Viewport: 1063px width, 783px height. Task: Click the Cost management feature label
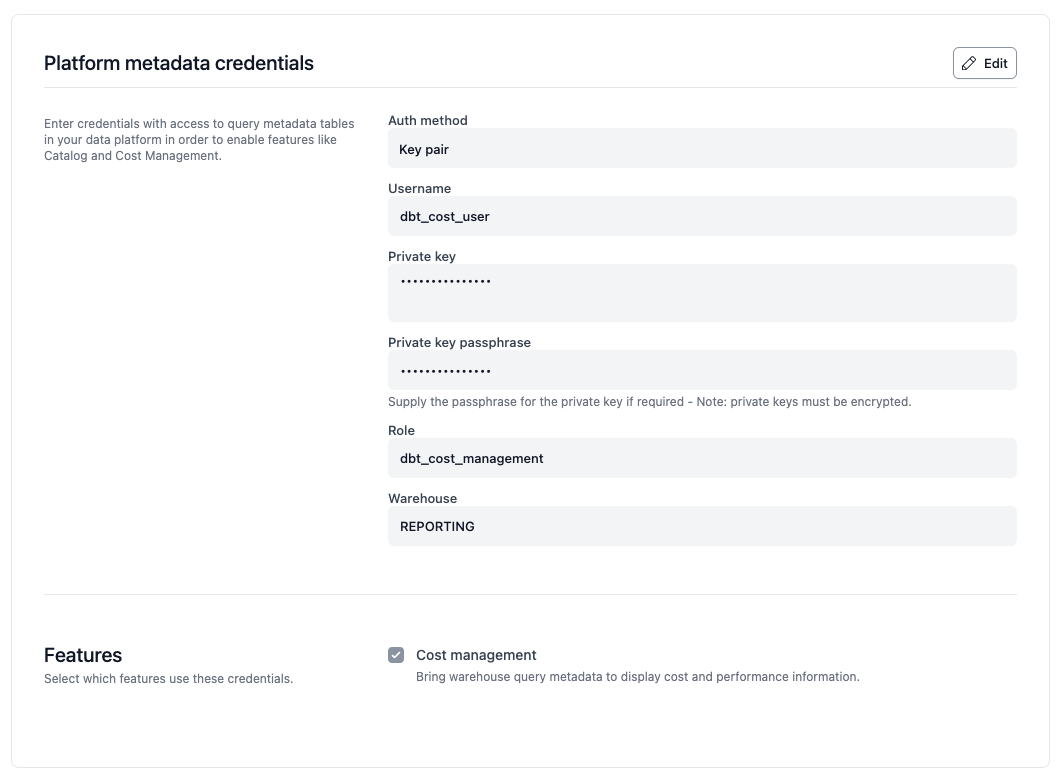[476, 654]
